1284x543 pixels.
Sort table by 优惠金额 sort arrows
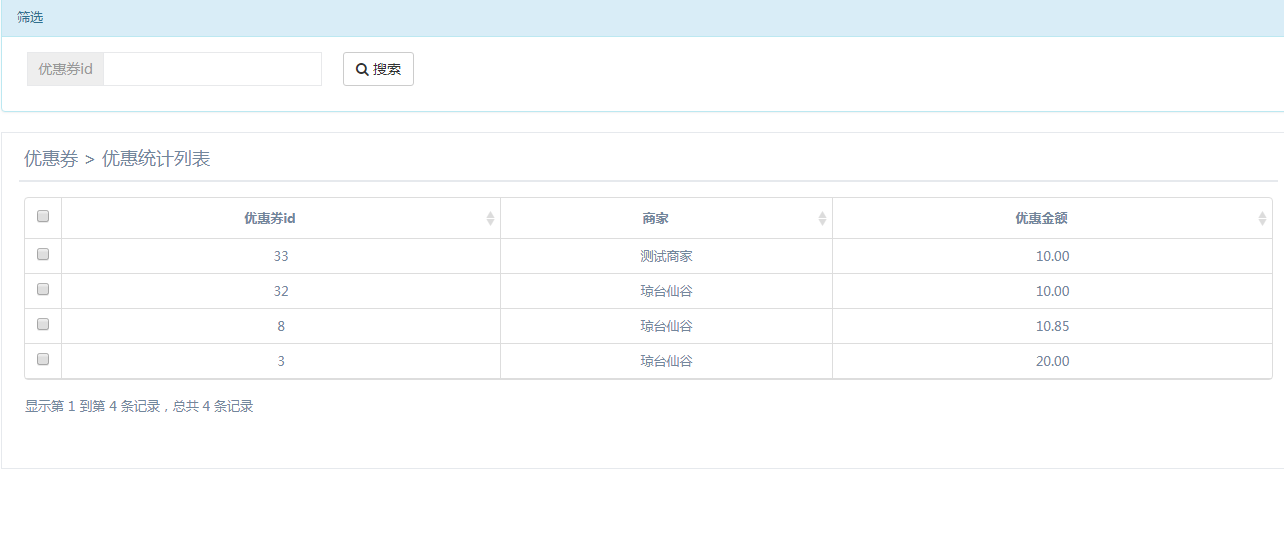pyautogui.click(x=1262, y=218)
